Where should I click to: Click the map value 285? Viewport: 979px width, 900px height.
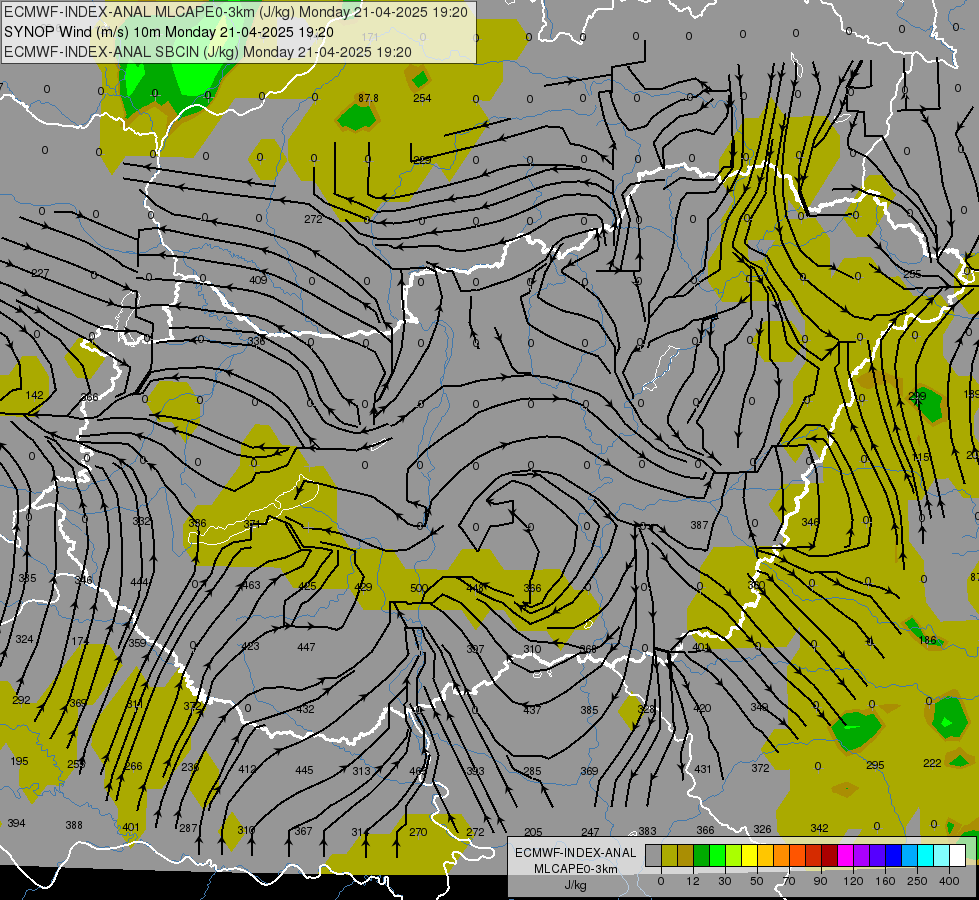(x=532, y=771)
